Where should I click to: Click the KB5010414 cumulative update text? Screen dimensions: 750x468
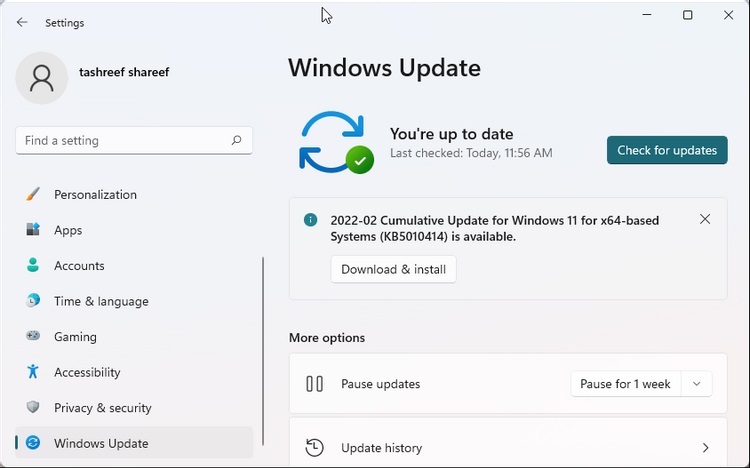tap(495, 228)
